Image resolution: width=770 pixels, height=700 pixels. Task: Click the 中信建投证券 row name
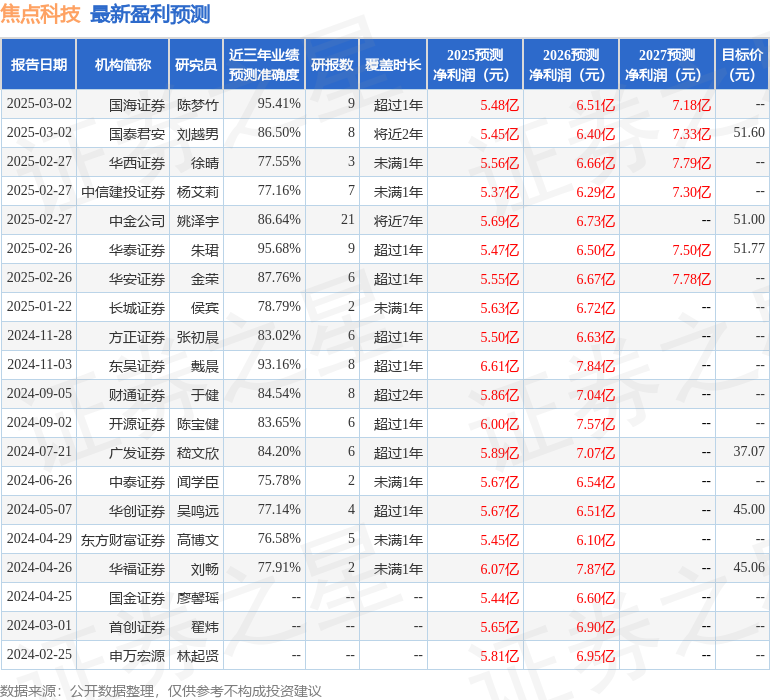123,191
